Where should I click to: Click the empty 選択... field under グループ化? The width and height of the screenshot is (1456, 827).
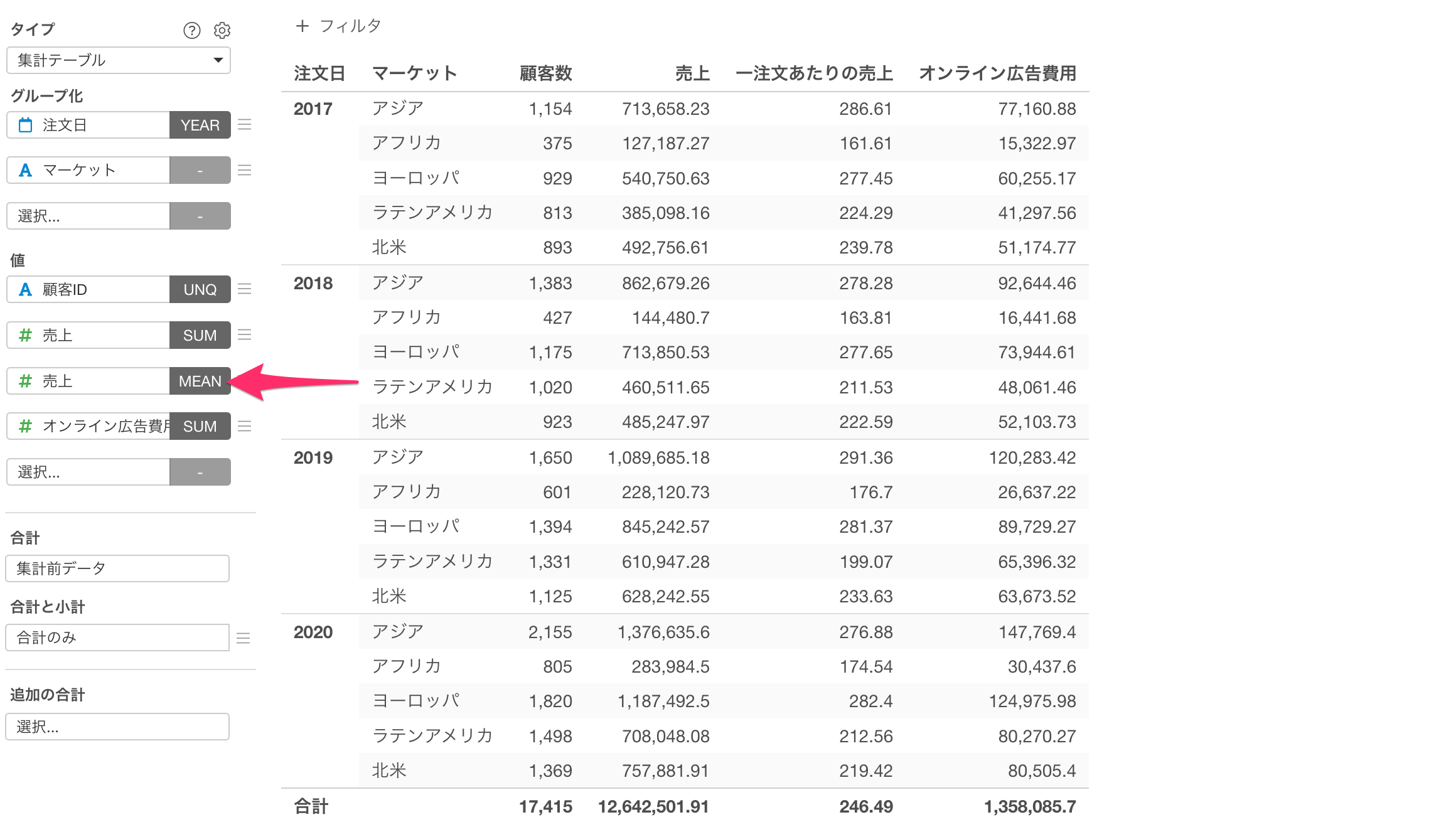(88, 216)
